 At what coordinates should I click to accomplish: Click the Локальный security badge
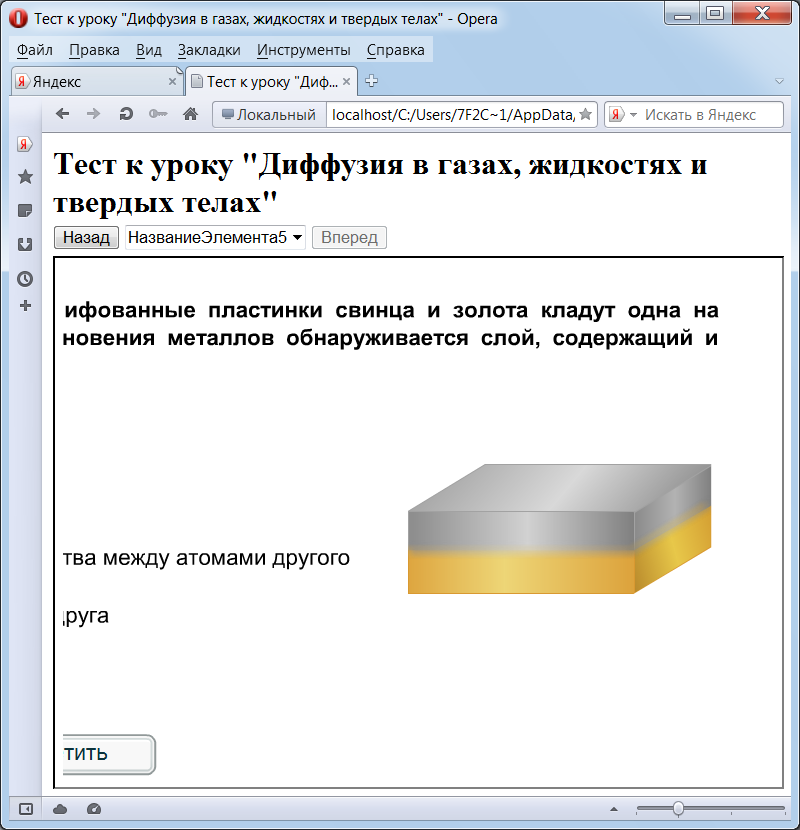click(269, 114)
